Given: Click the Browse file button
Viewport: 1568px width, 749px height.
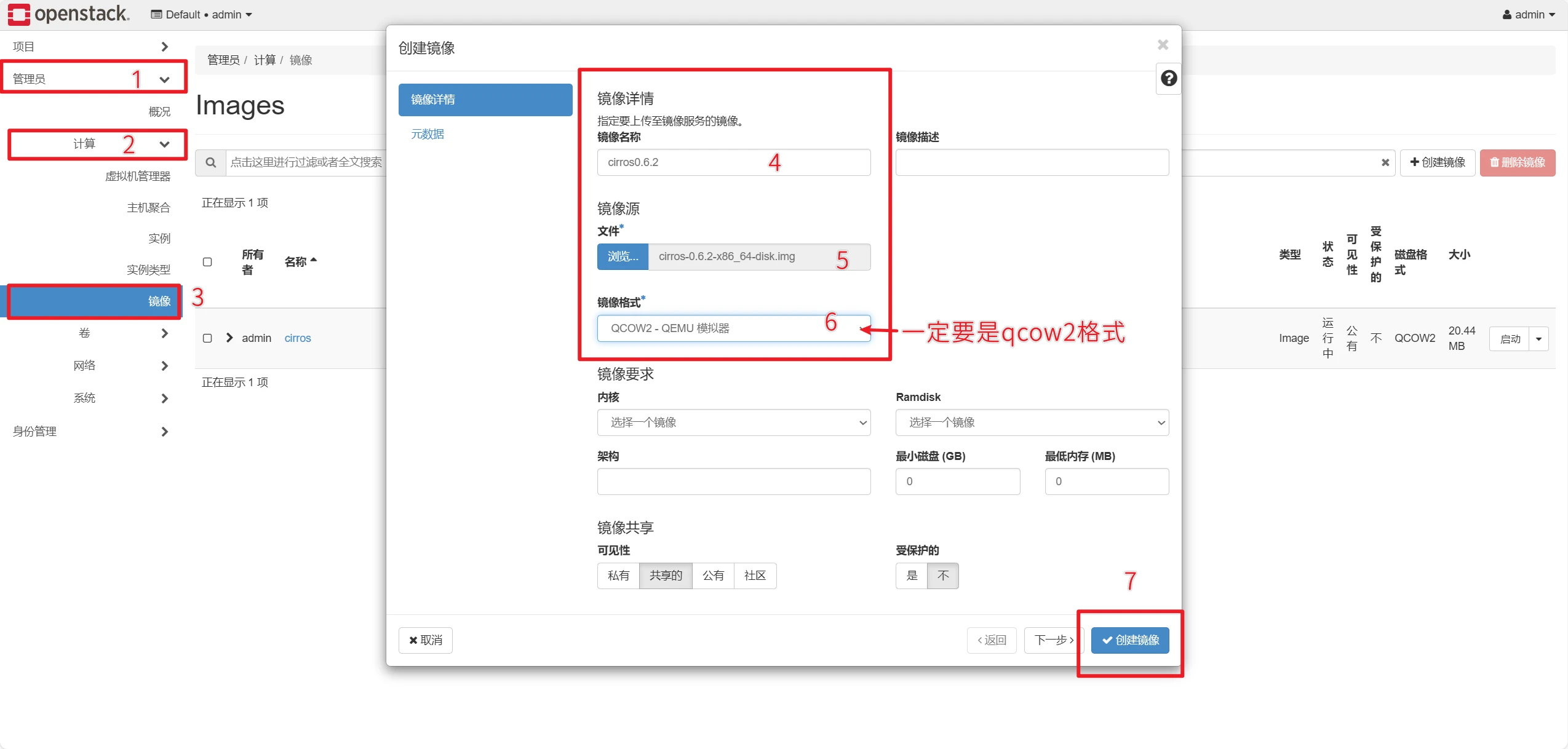Looking at the screenshot, I should [622, 256].
